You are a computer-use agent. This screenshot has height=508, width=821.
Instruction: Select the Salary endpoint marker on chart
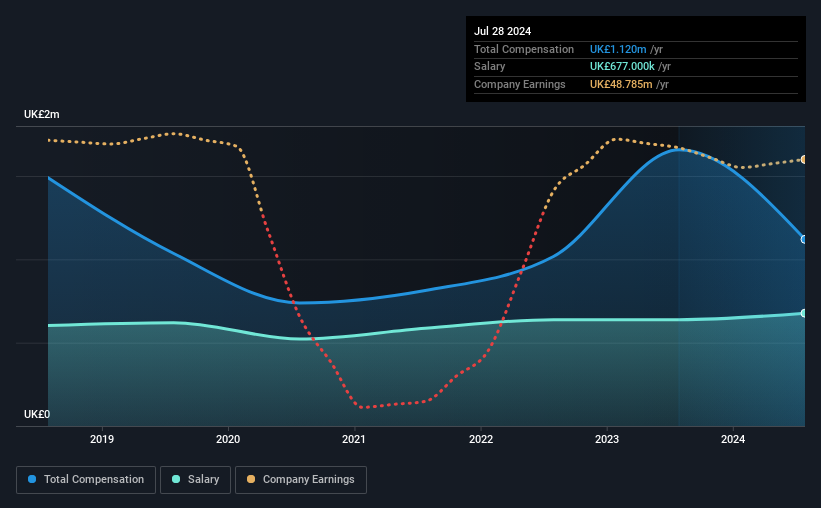coord(804,313)
